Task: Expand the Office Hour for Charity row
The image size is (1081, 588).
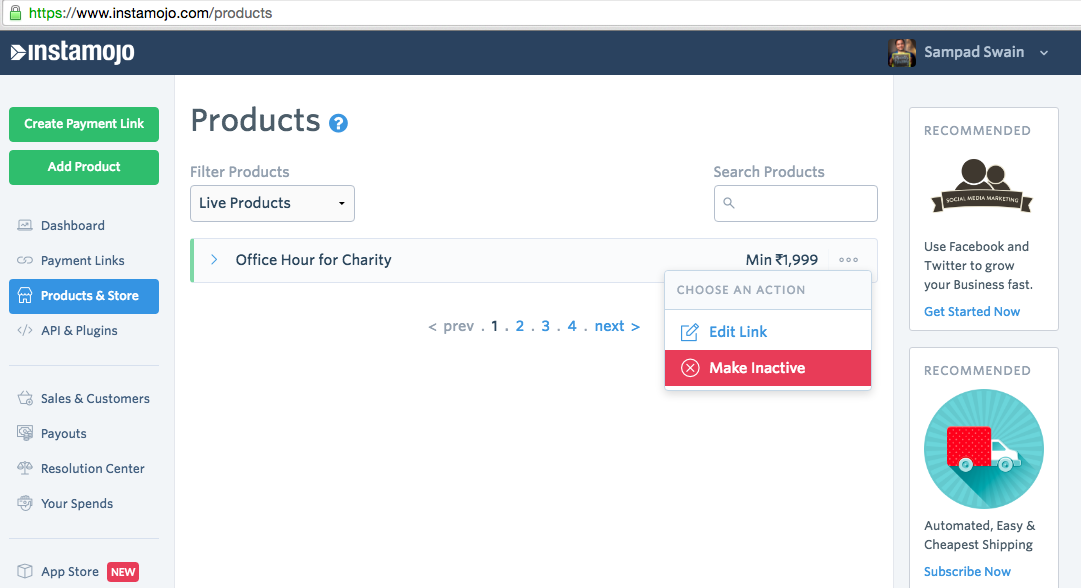Action: point(214,260)
